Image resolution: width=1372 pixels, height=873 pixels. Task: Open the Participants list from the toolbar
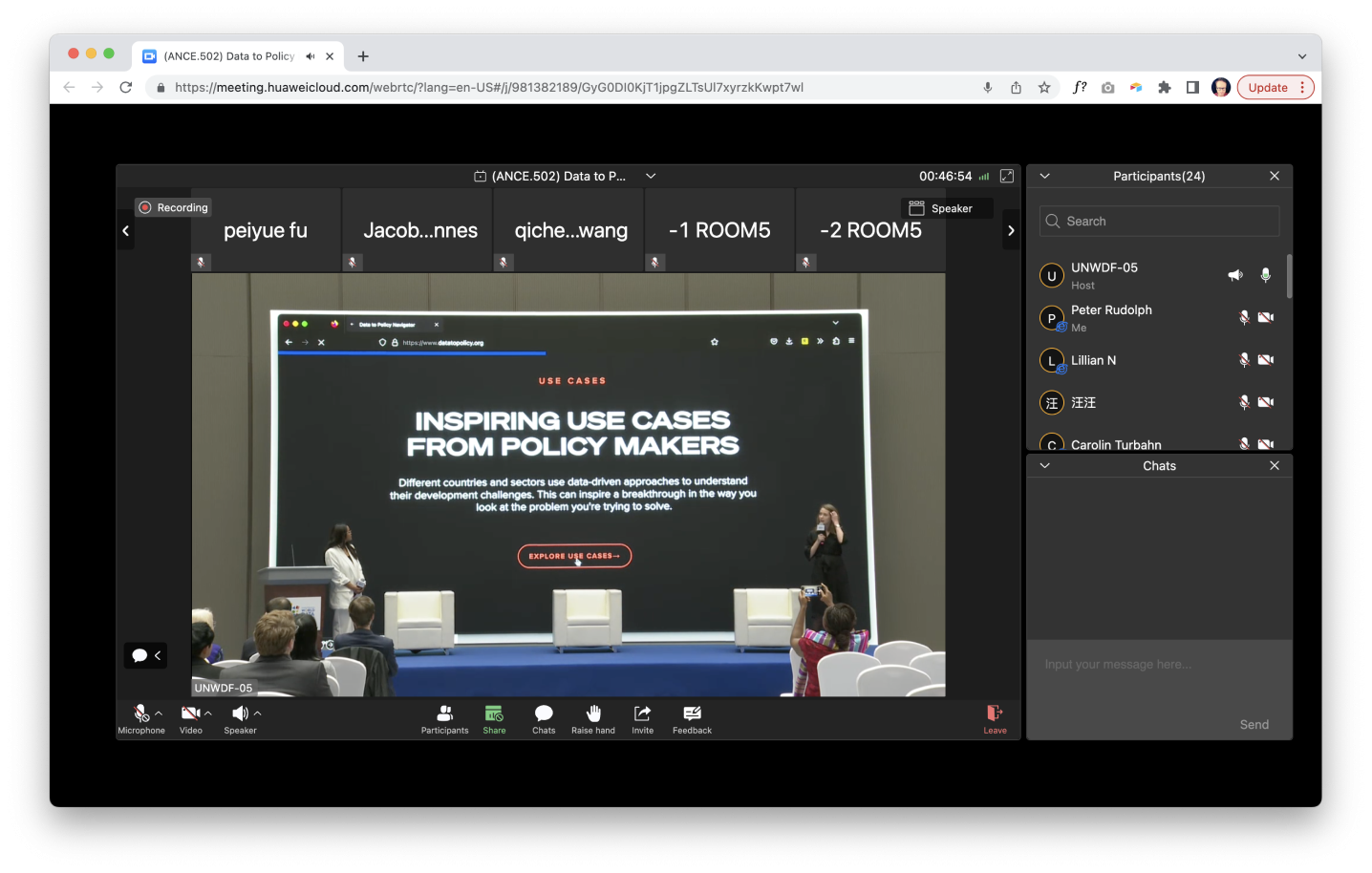[x=444, y=718]
